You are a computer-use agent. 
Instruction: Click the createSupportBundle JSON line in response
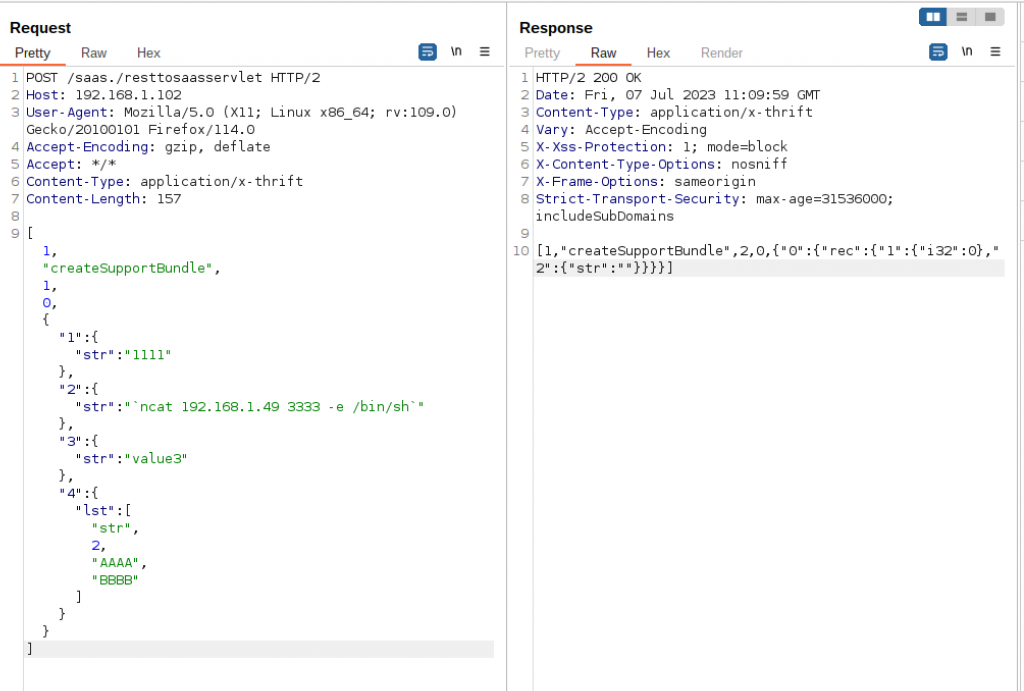[770, 250]
